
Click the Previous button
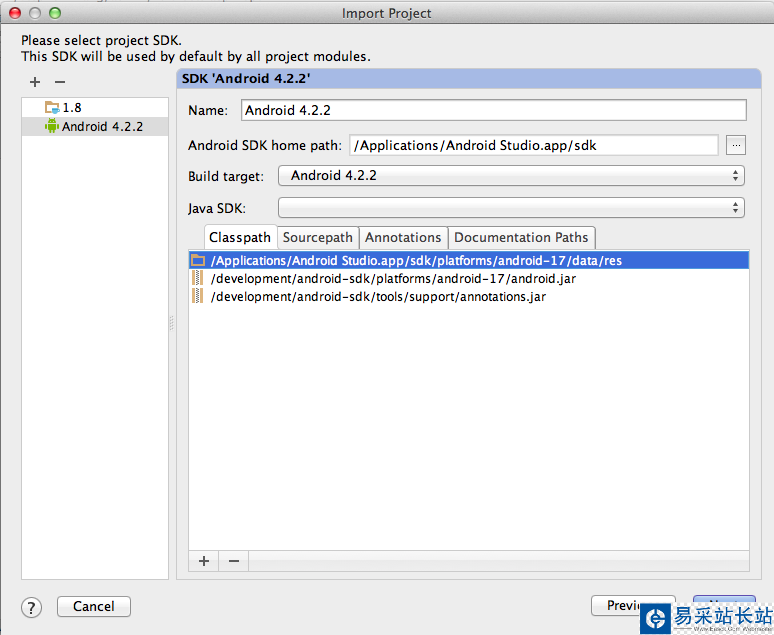pos(633,605)
